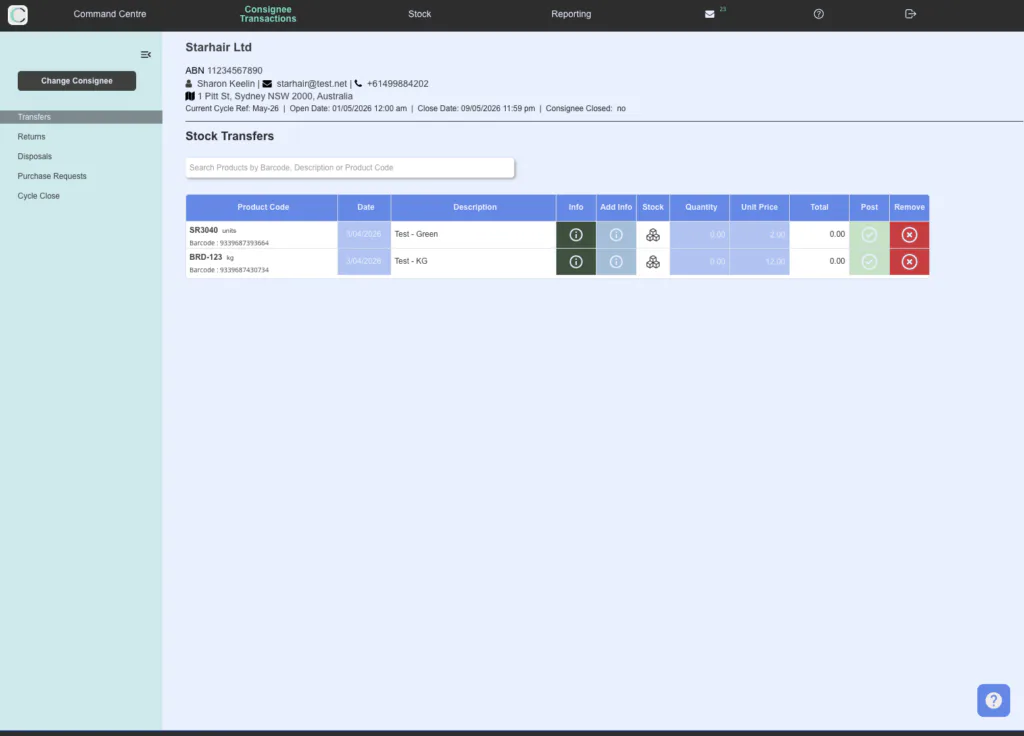Check Stock for Test - KG product

(652, 261)
